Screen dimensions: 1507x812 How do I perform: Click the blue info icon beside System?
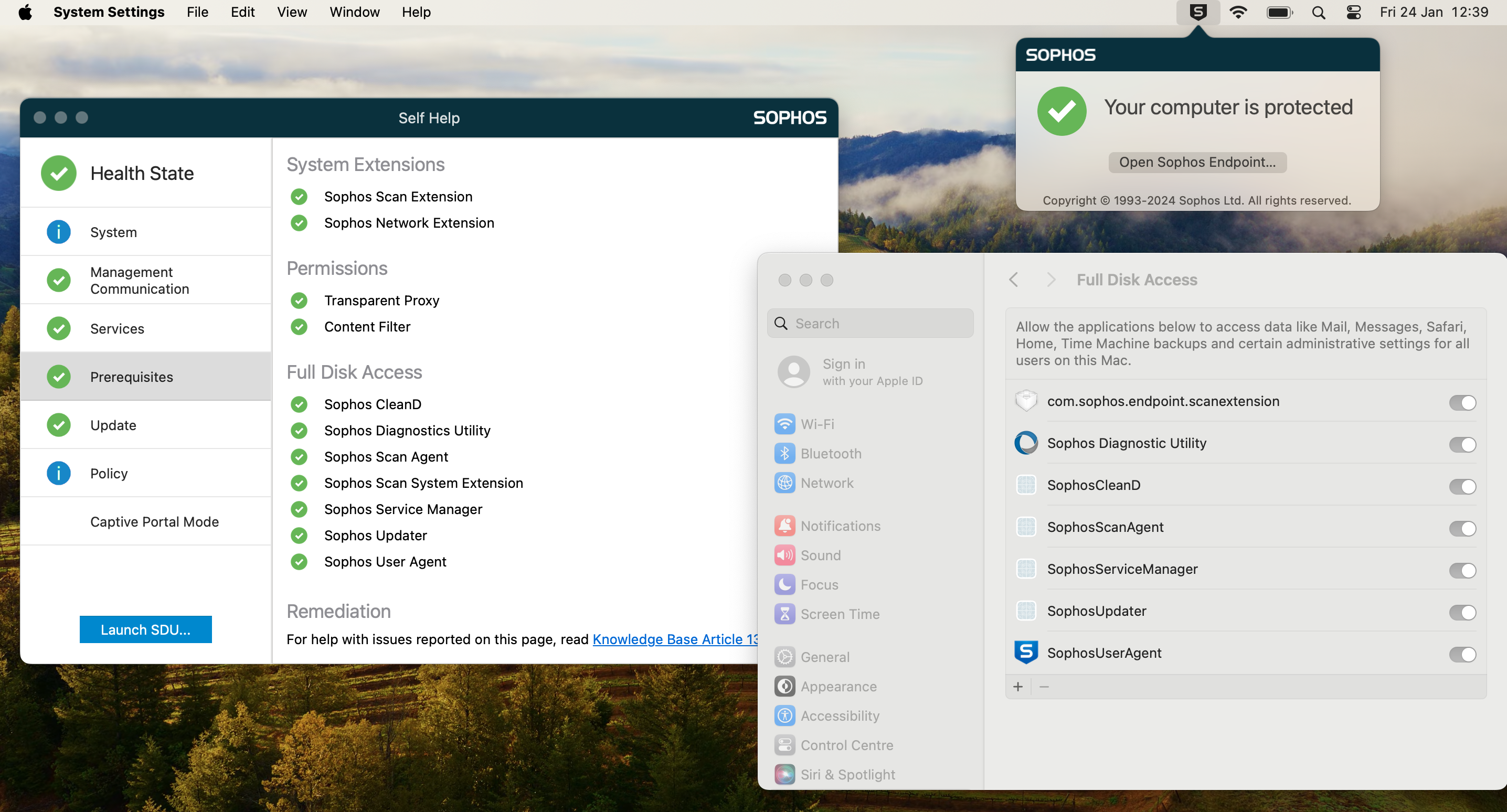pos(58,232)
